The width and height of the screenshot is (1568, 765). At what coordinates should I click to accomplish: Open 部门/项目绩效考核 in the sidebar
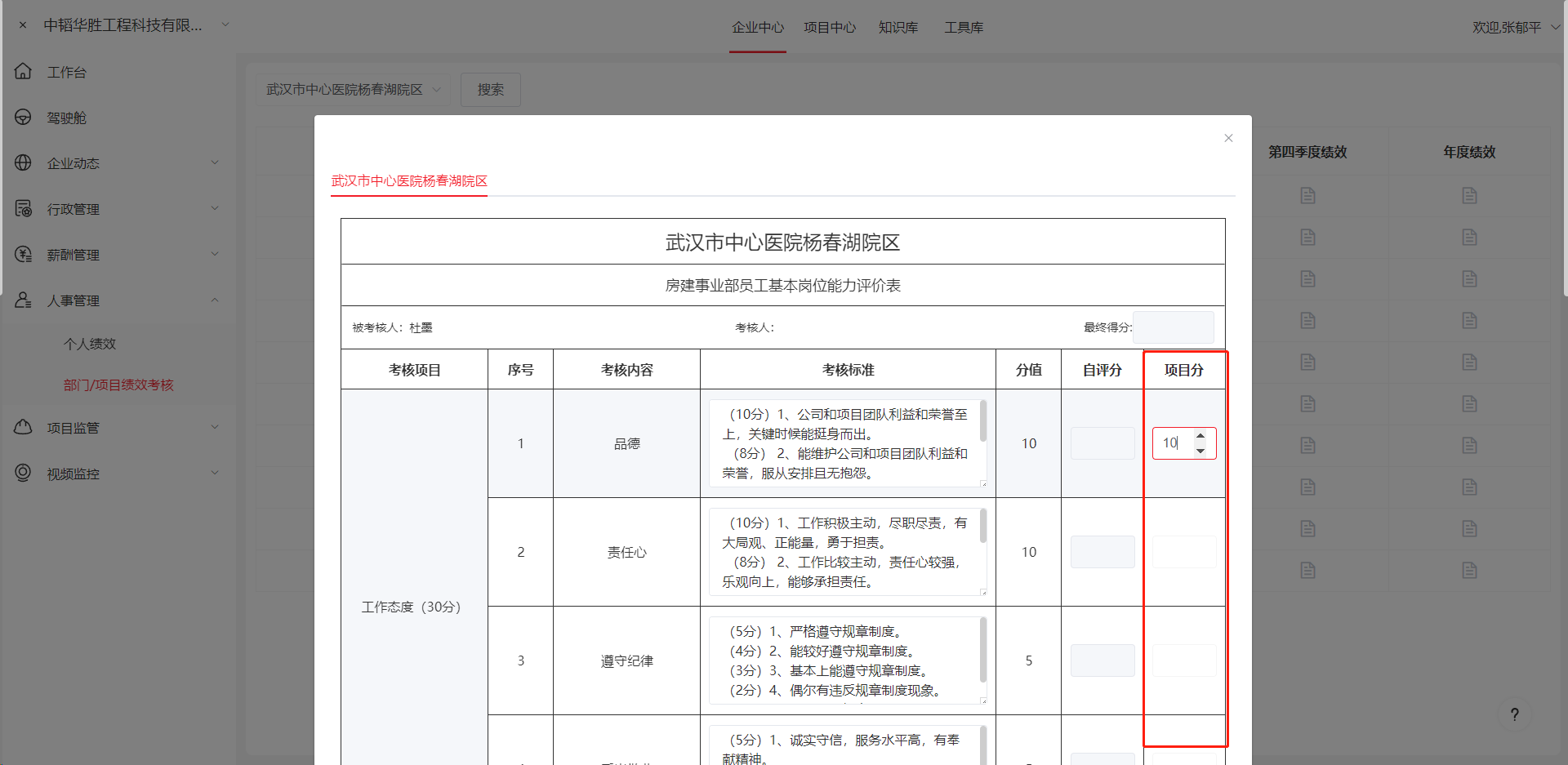point(118,385)
